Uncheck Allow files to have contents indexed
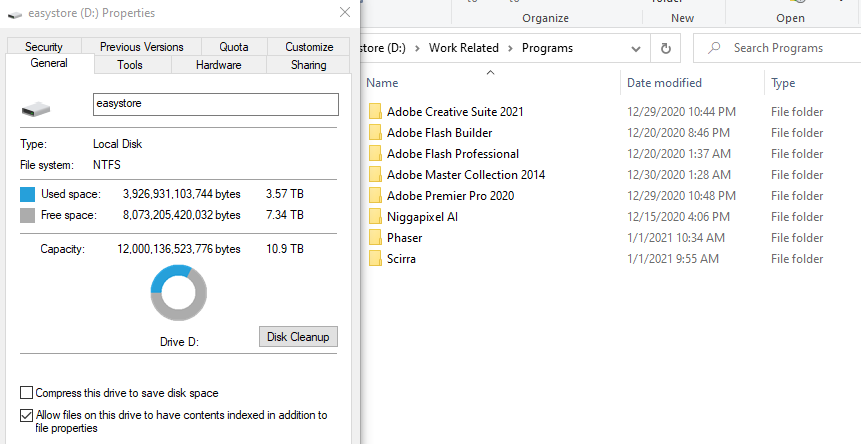Viewport: 861px width, 444px height. click(x=26, y=415)
